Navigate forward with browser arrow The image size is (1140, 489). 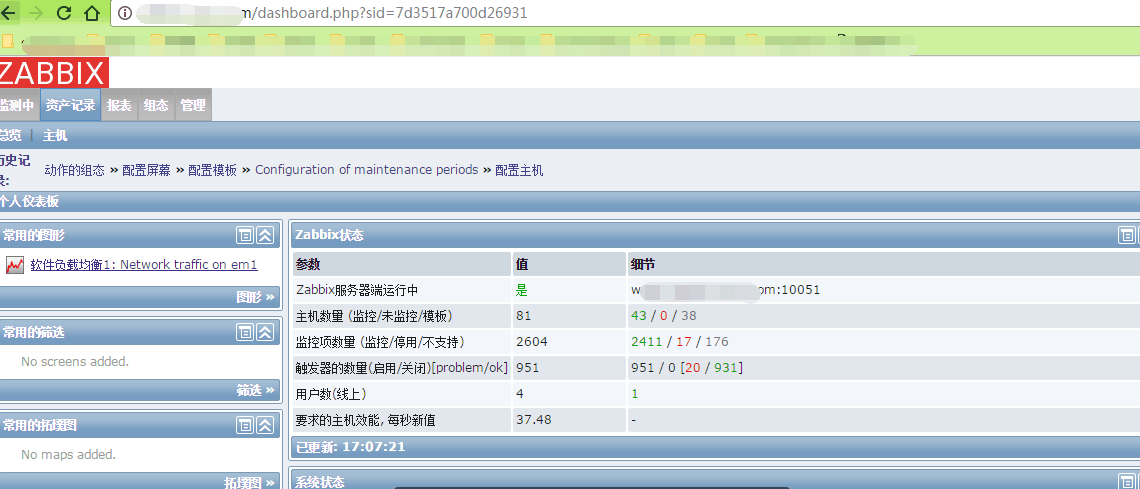[36, 12]
